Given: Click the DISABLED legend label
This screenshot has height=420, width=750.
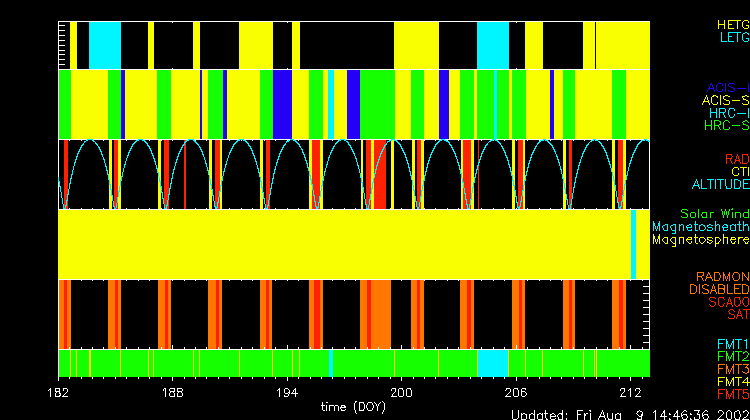Looking at the screenshot, I should pos(719,290).
